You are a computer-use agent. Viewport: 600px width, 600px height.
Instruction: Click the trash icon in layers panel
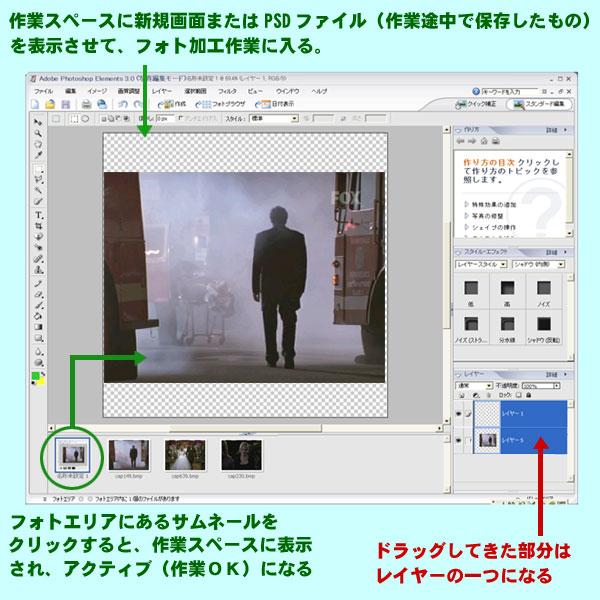489,395
